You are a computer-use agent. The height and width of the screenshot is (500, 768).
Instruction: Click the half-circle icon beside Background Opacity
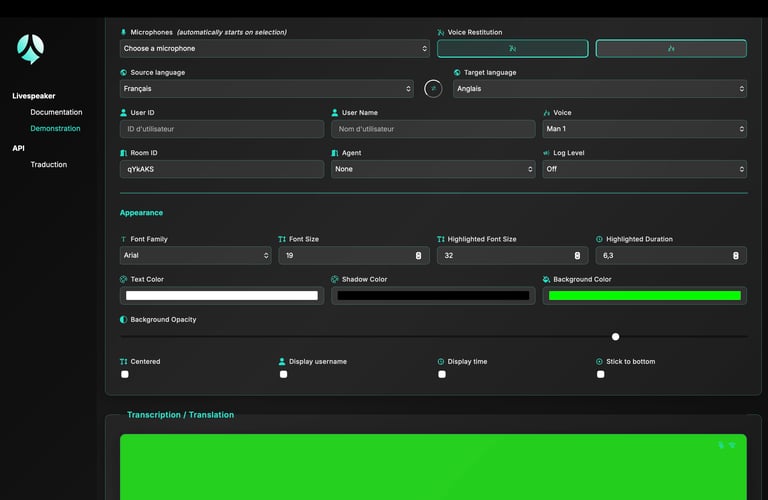point(123,319)
